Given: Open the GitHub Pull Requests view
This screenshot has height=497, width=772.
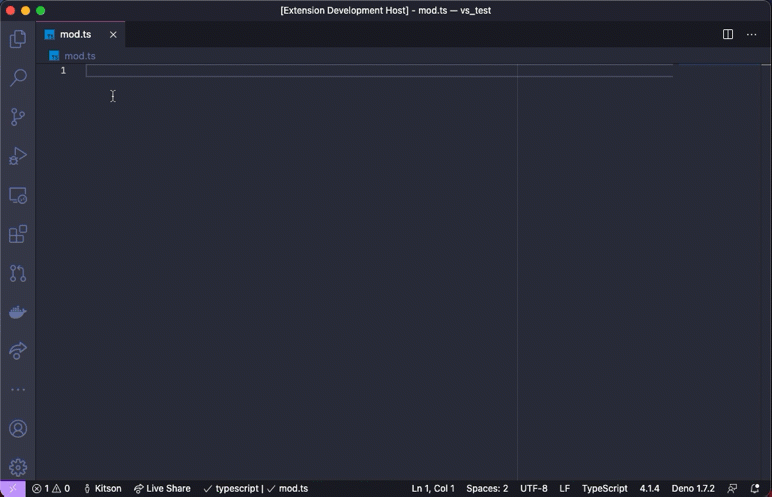Looking at the screenshot, I should [x=18, y=273].
